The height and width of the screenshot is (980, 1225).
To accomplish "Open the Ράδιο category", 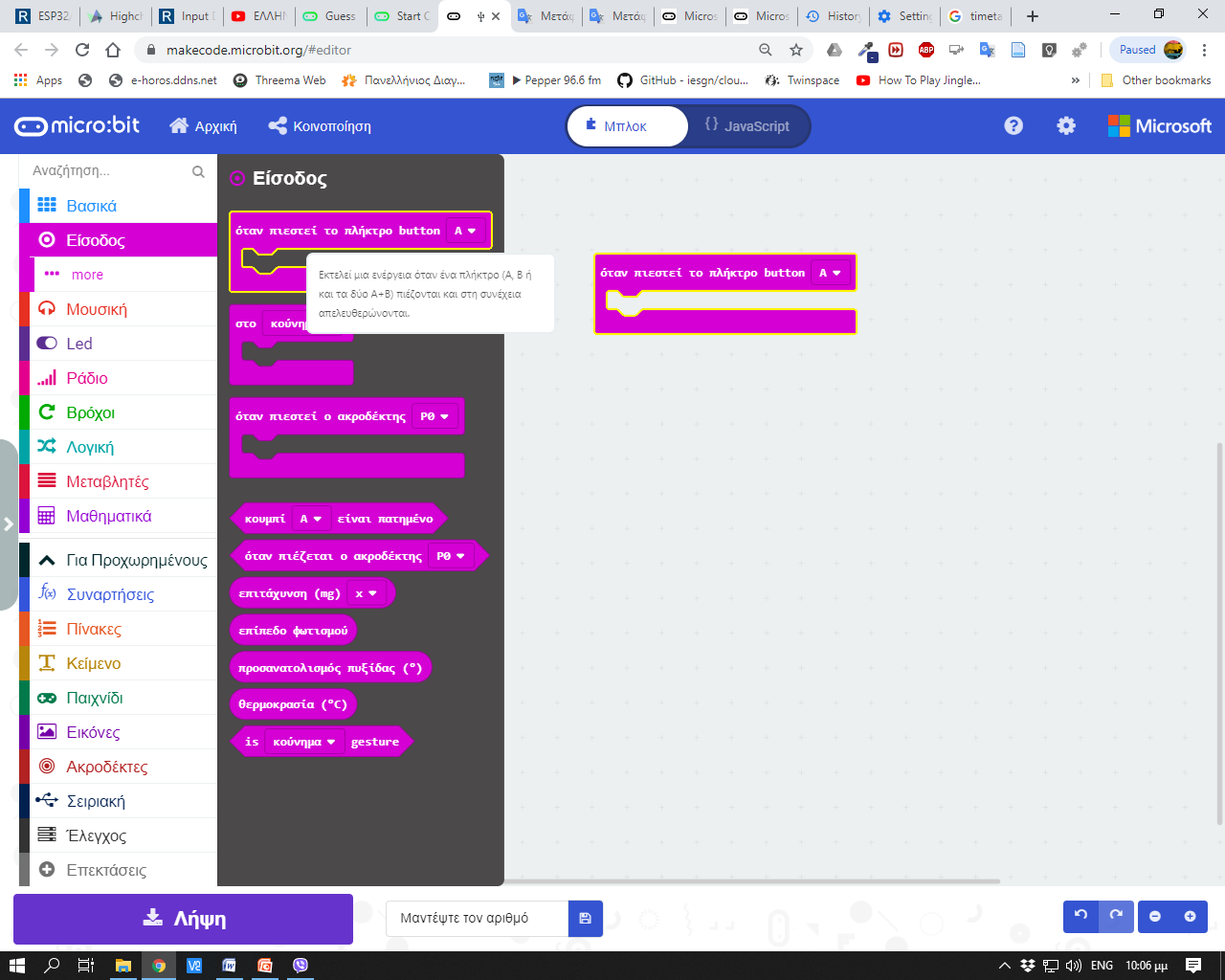I will point(119,378).
